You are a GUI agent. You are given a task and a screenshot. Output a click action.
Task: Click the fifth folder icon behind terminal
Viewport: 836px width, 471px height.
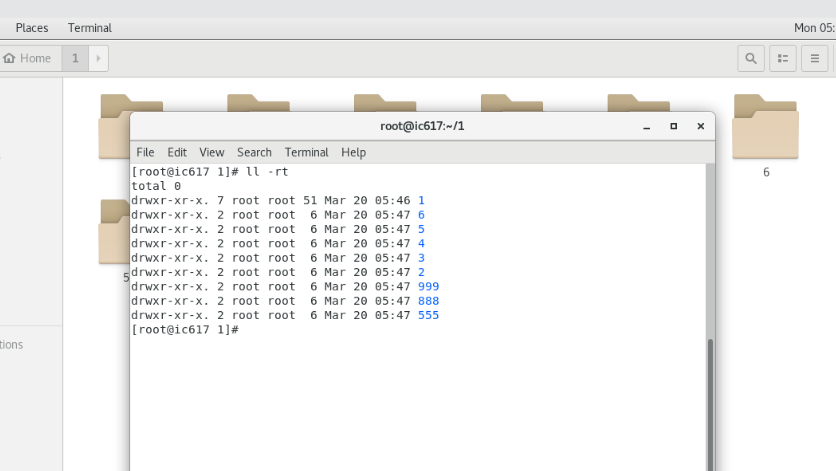(x=639, y=103)
